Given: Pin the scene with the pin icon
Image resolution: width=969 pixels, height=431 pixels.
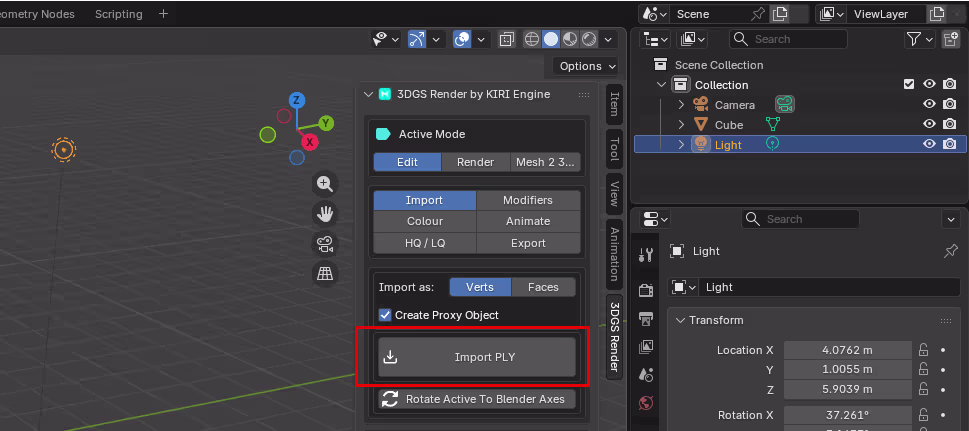Looking at the screenshot, I should (x=757, y=14).
